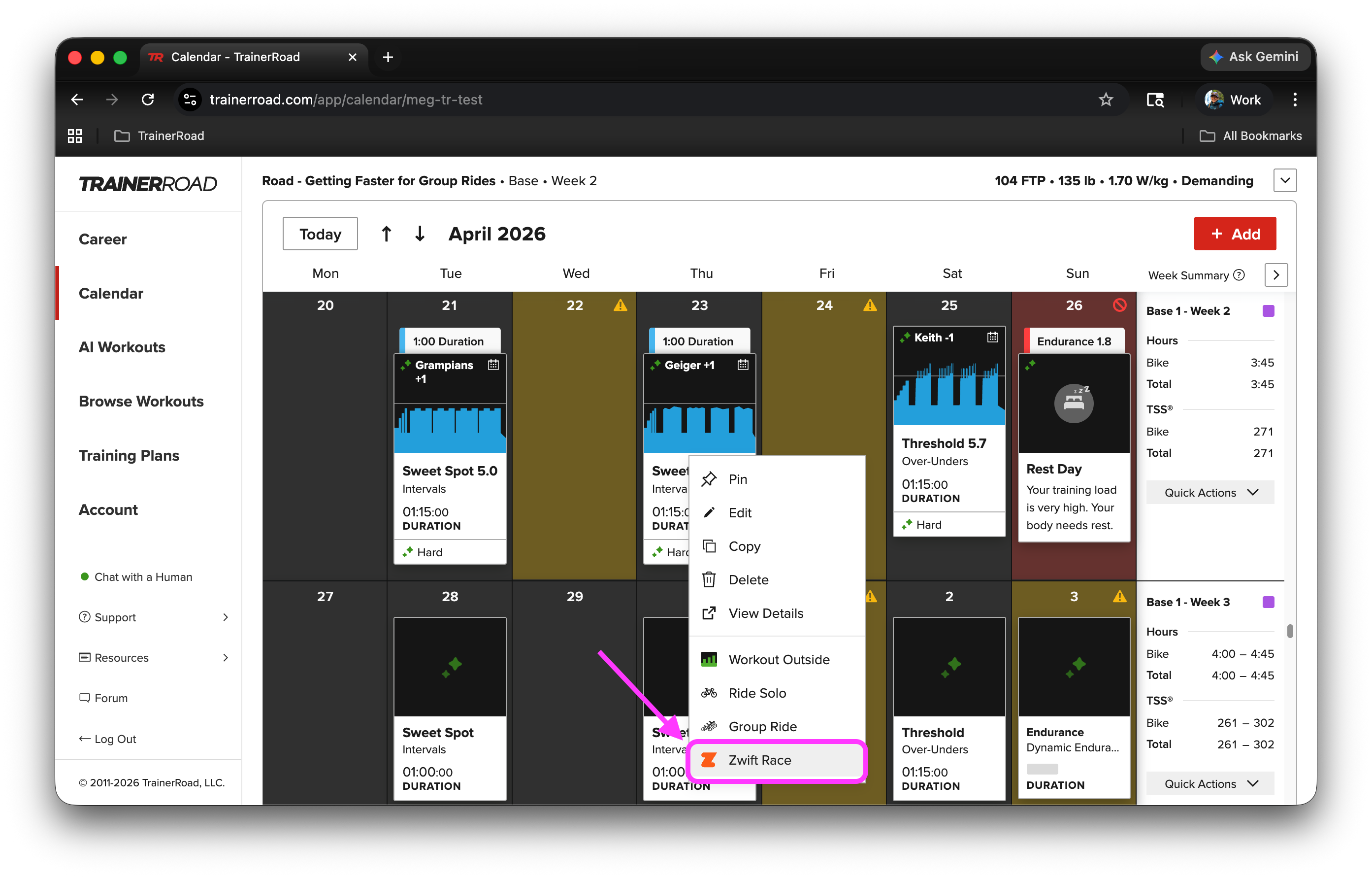This screenshot has height=878, width=1372.
Task: Open a new browser tab
Action: [388, 57]
